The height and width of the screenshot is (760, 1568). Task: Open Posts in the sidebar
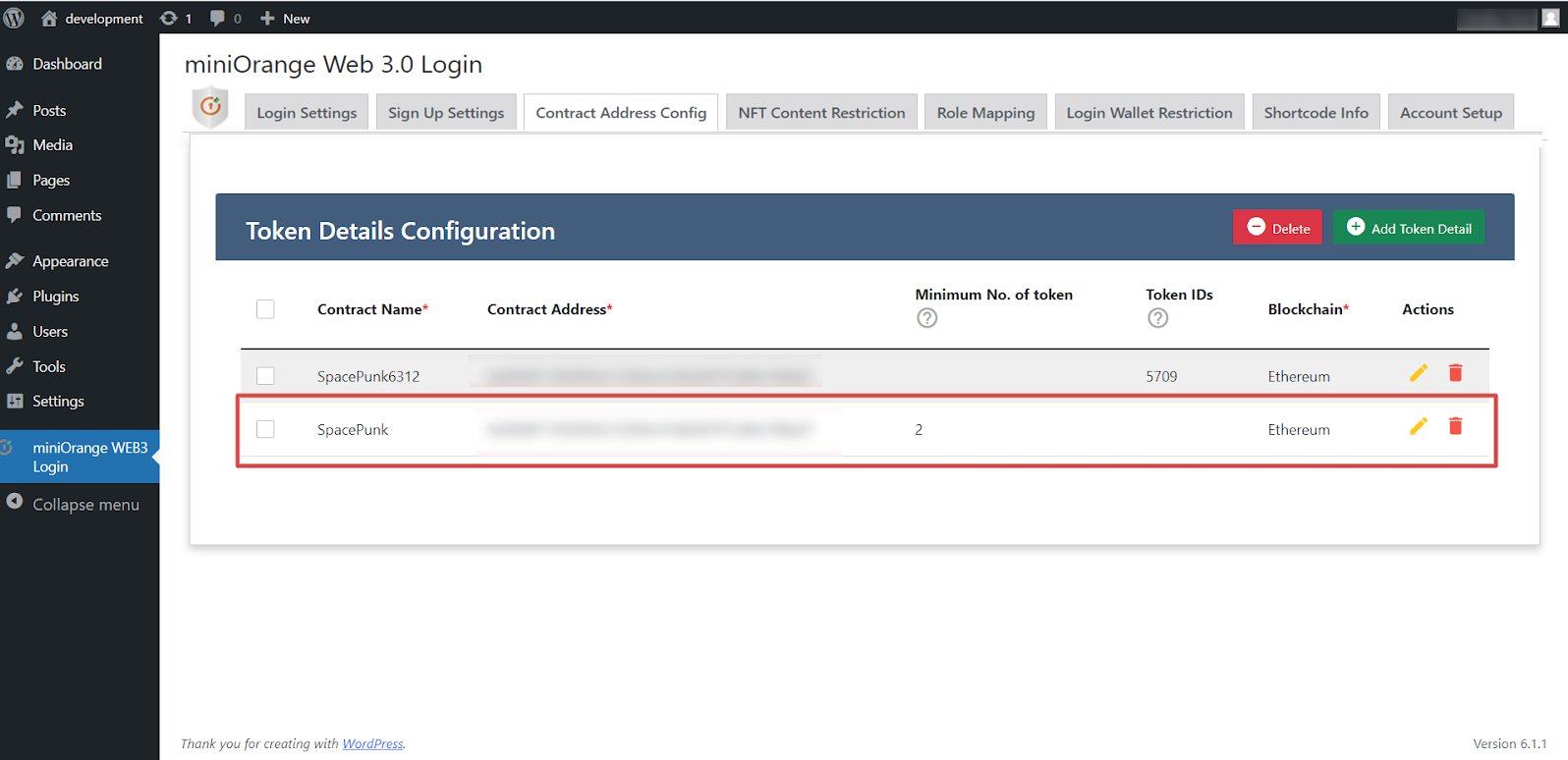[80, 110]
